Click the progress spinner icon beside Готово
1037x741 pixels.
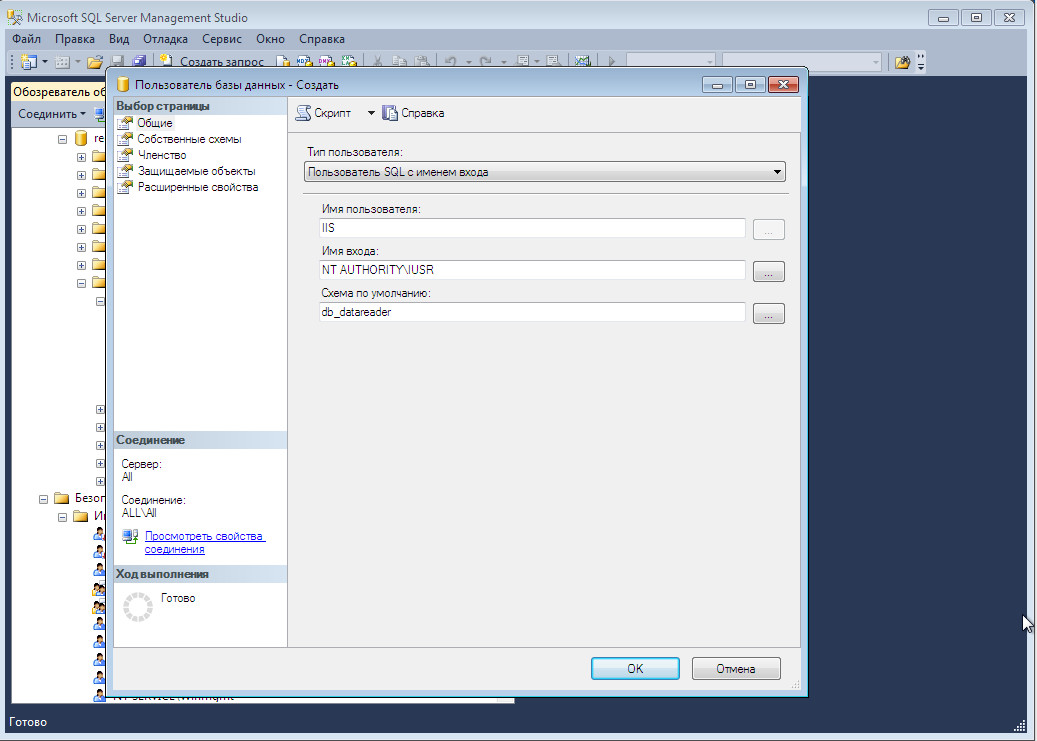click(138, 607)
